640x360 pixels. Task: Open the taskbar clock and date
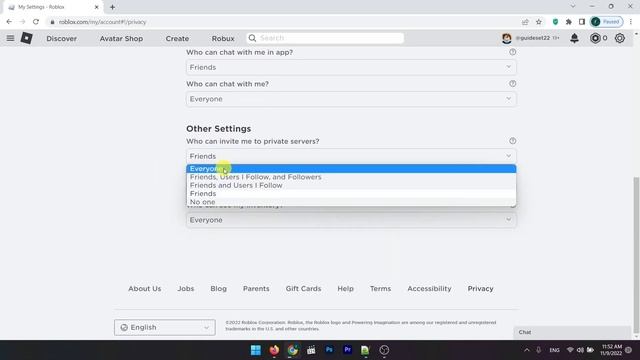click(611, 350)
